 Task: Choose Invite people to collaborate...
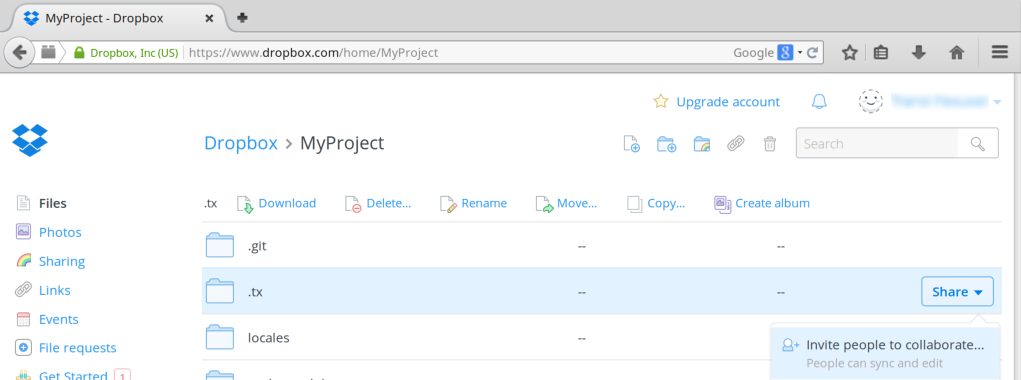(x=885, y=352)
